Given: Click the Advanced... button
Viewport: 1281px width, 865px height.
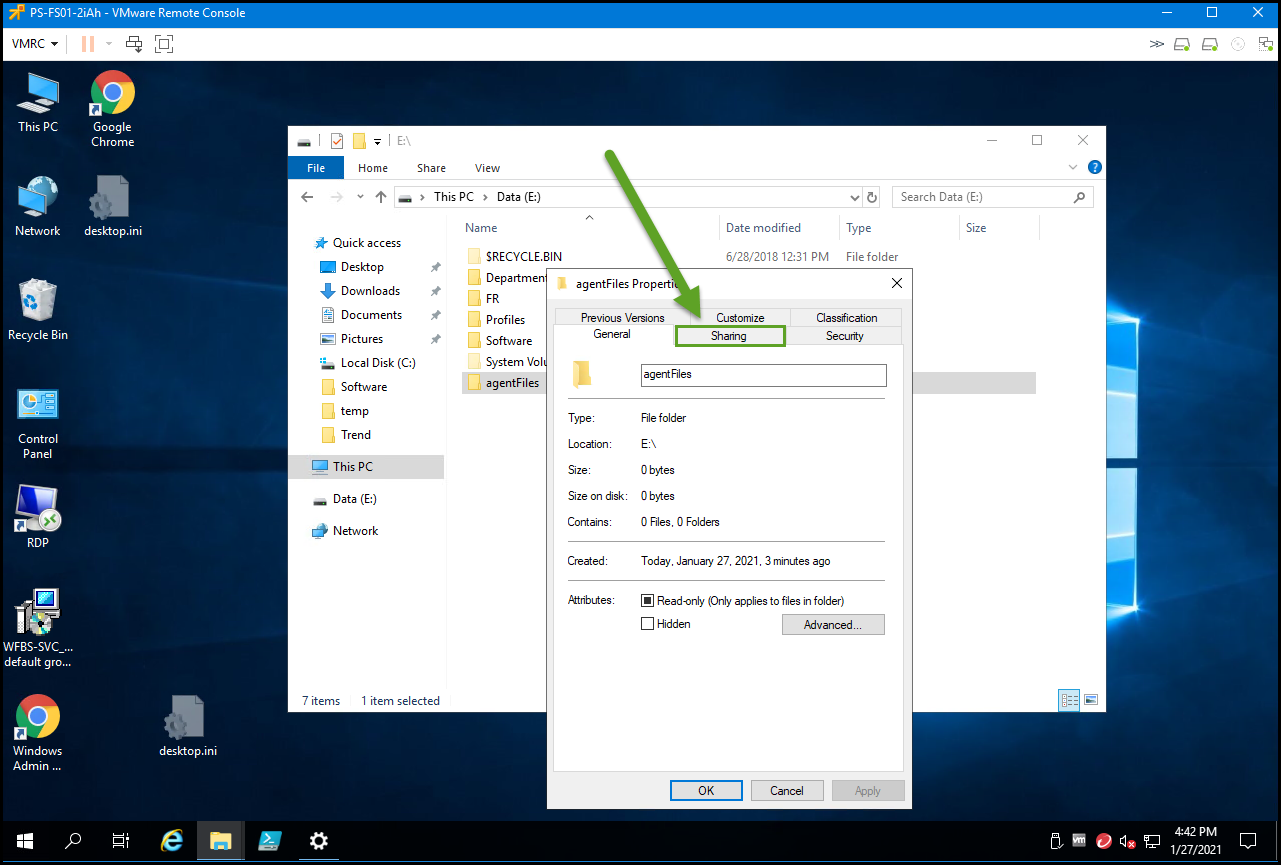Looking at the screenshot, I should click(833, 625).
